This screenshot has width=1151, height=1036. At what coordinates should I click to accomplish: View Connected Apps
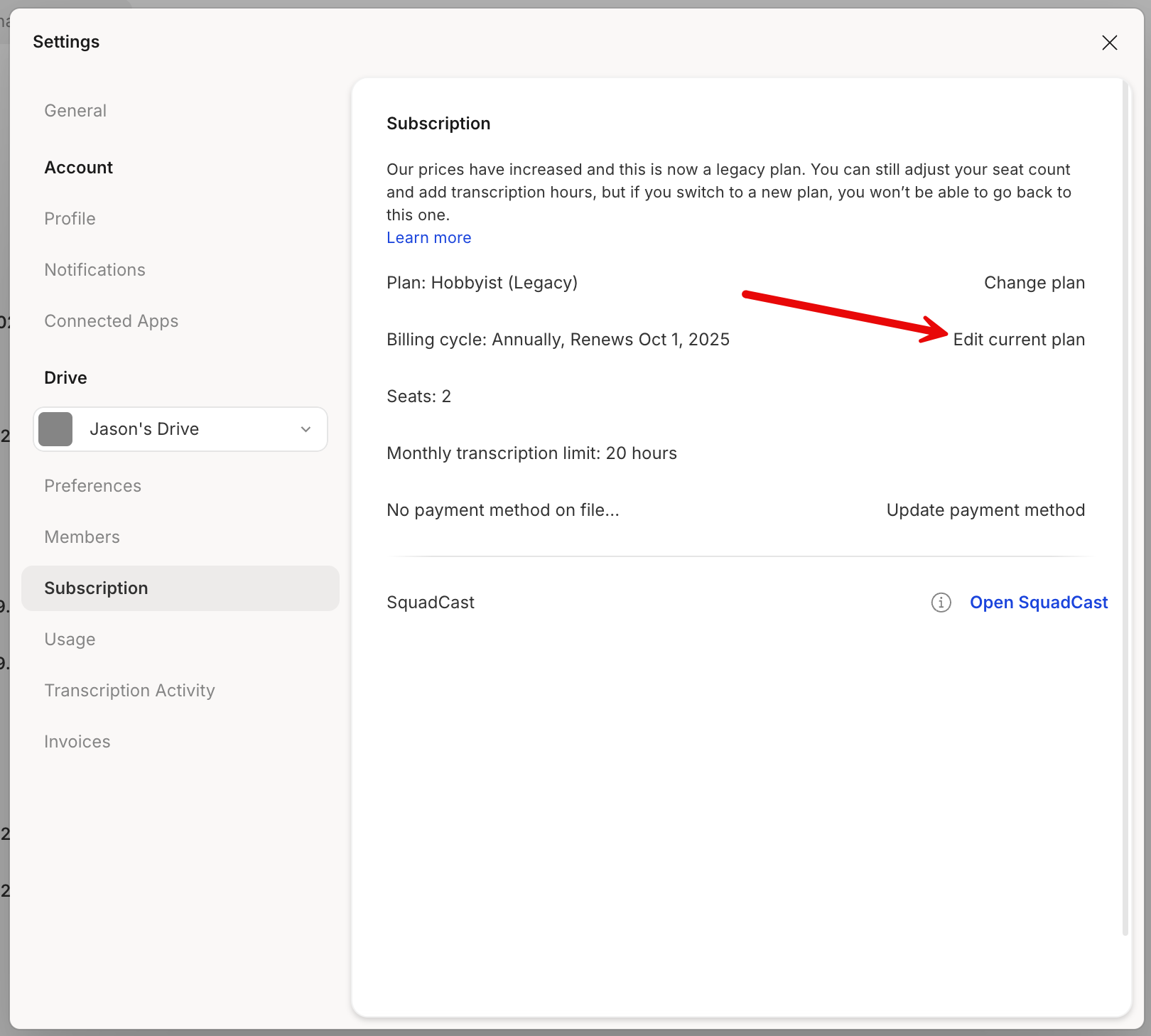(x=111, y=320)
